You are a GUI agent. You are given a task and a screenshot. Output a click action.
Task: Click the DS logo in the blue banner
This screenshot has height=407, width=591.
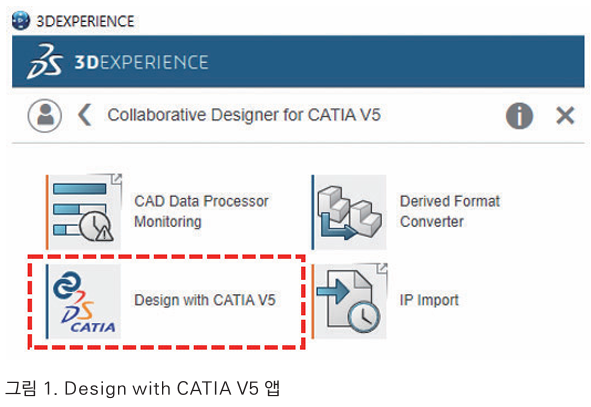coord(44,61)
